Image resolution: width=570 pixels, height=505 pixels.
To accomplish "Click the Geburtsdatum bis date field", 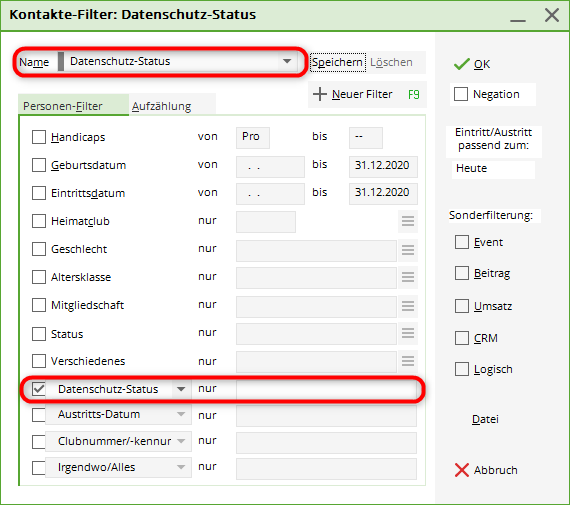I will (383, 166).
